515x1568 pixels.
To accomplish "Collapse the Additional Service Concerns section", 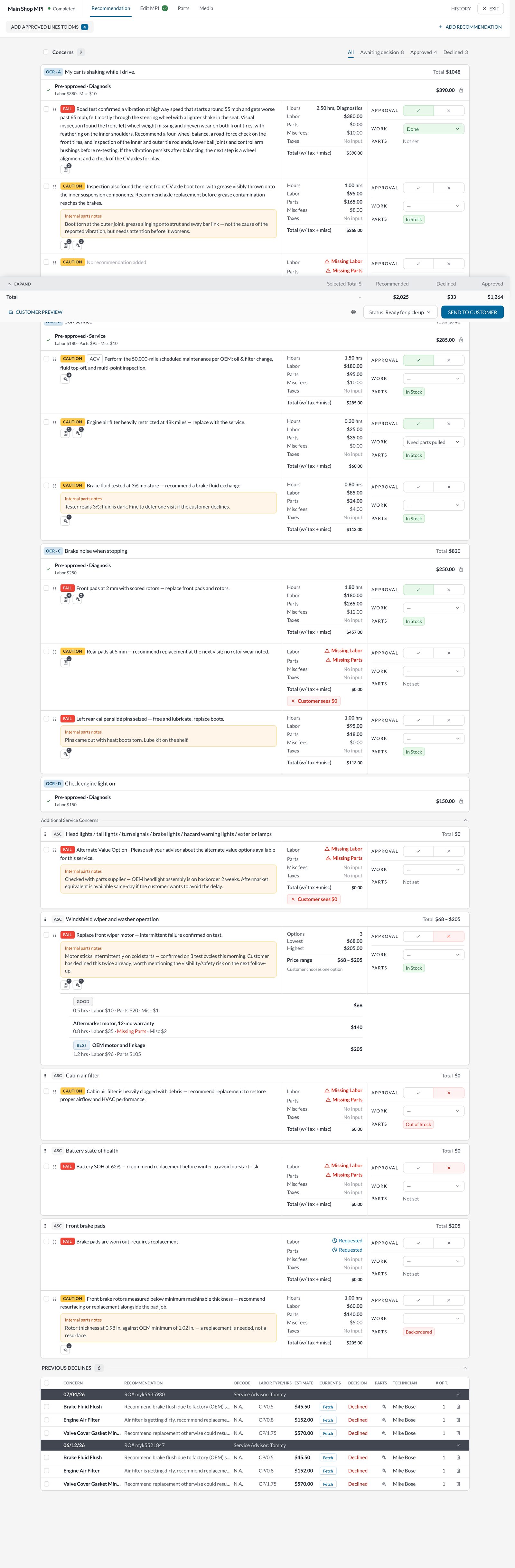I will click(x=466, y=820).
